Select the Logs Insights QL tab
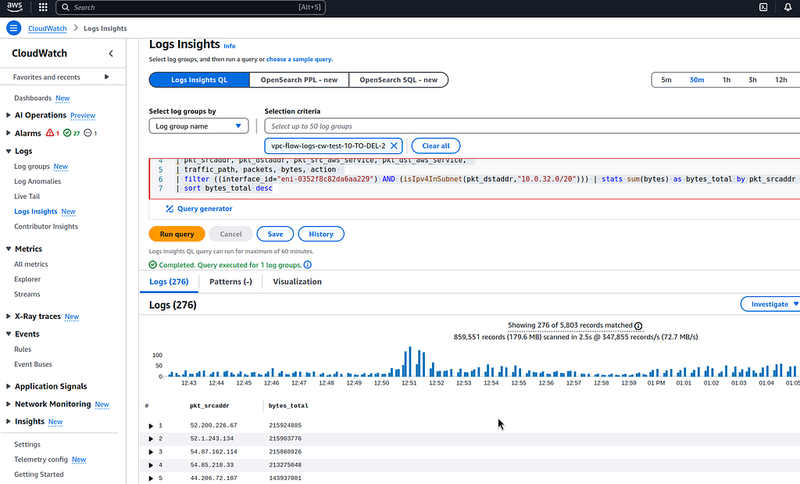The image size is (800, 484). click(x=199, y=80)
